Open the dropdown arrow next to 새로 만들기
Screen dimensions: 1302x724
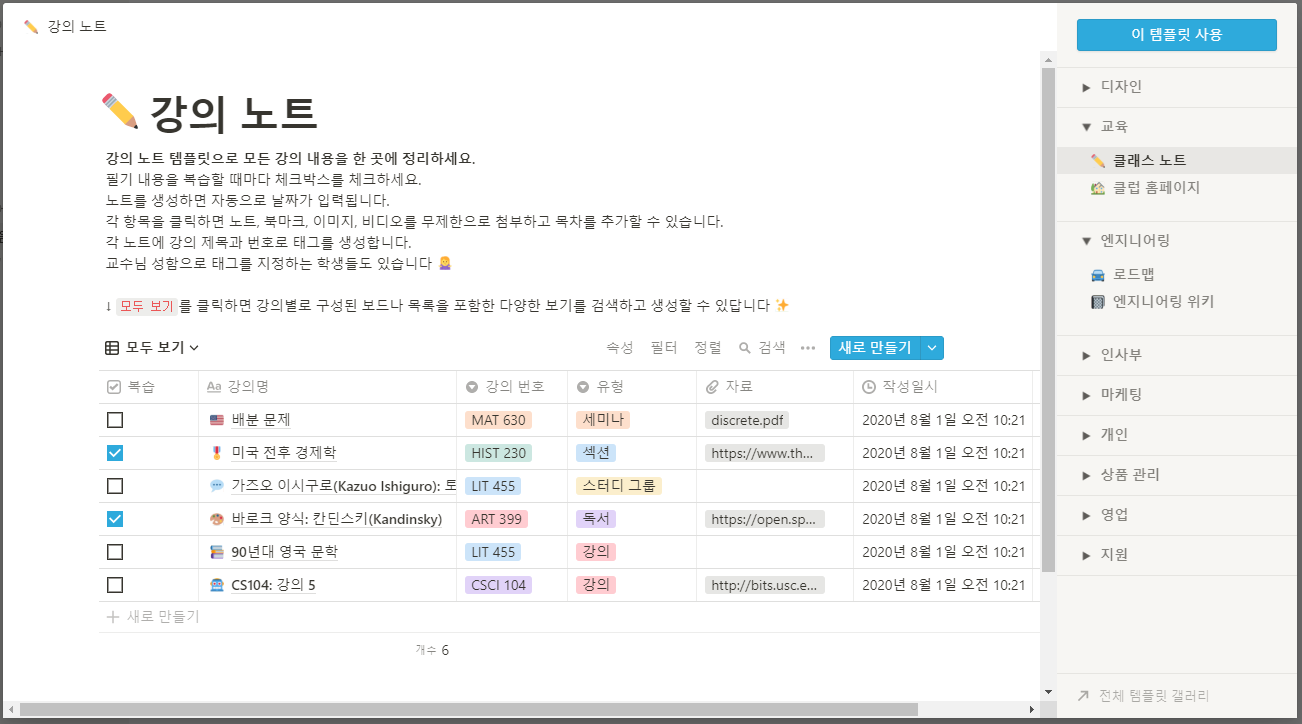point(932,348)
